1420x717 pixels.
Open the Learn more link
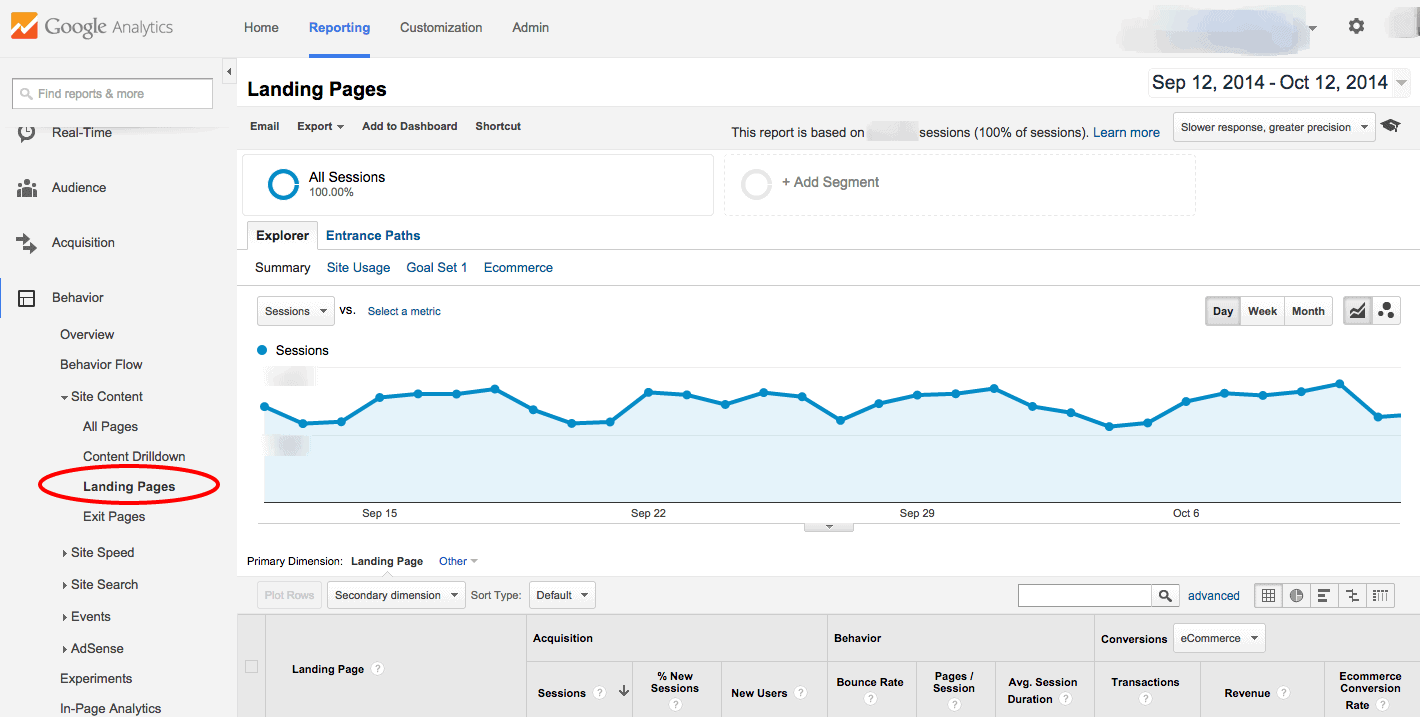(x=1126, y=132)
